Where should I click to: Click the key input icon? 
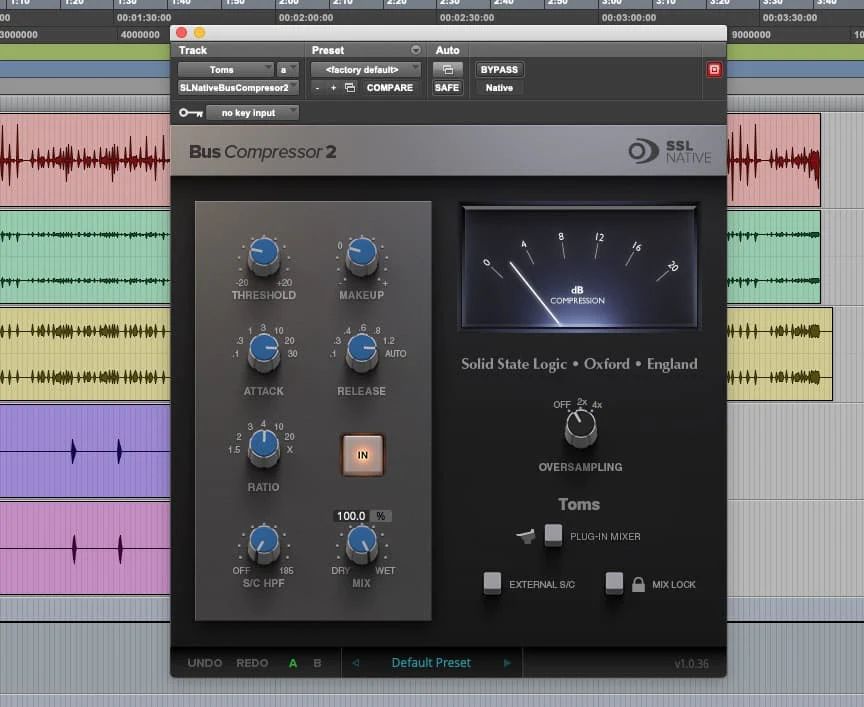(191, 113)
